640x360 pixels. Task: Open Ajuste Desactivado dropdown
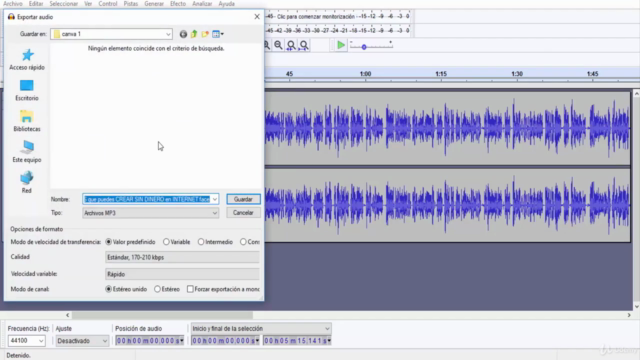(x=82, y=341)
